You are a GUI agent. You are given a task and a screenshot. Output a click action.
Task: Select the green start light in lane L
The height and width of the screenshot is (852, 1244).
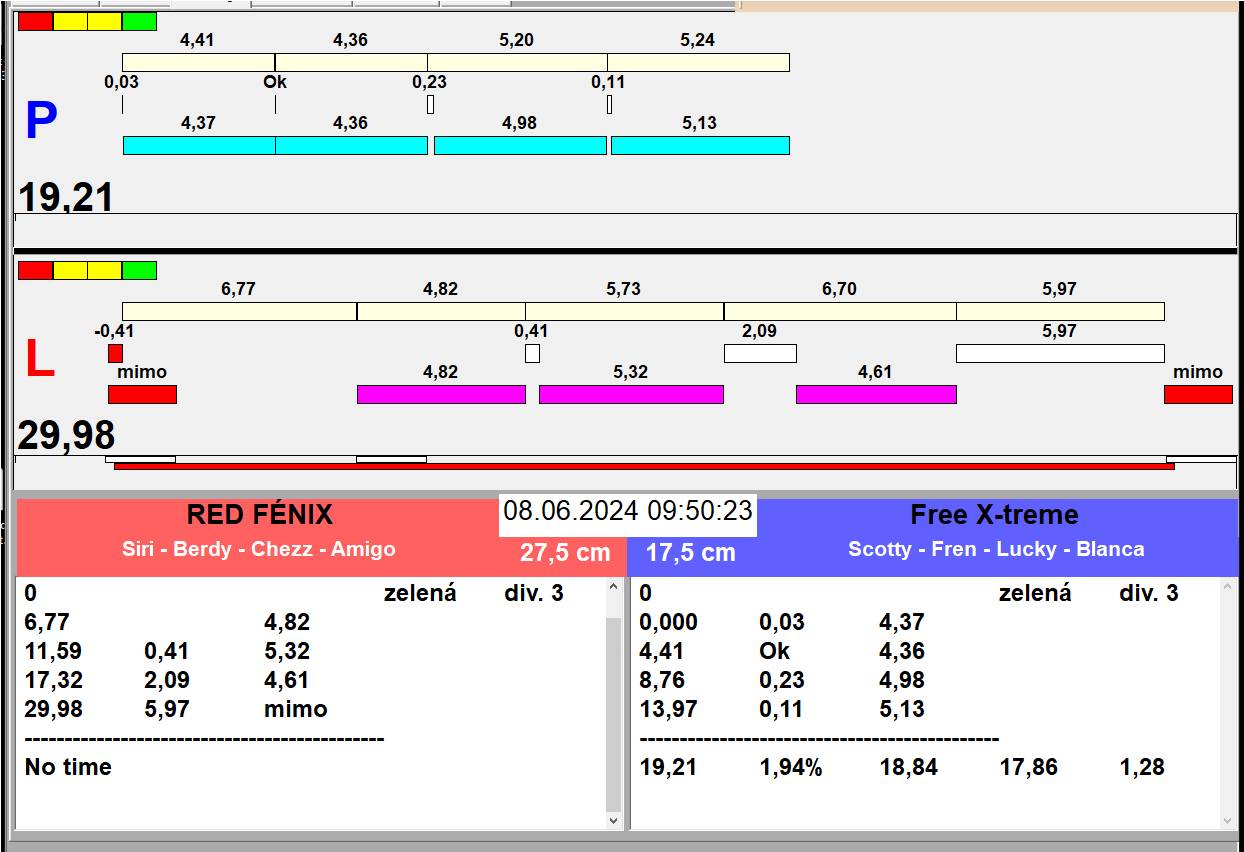(139, 270)
